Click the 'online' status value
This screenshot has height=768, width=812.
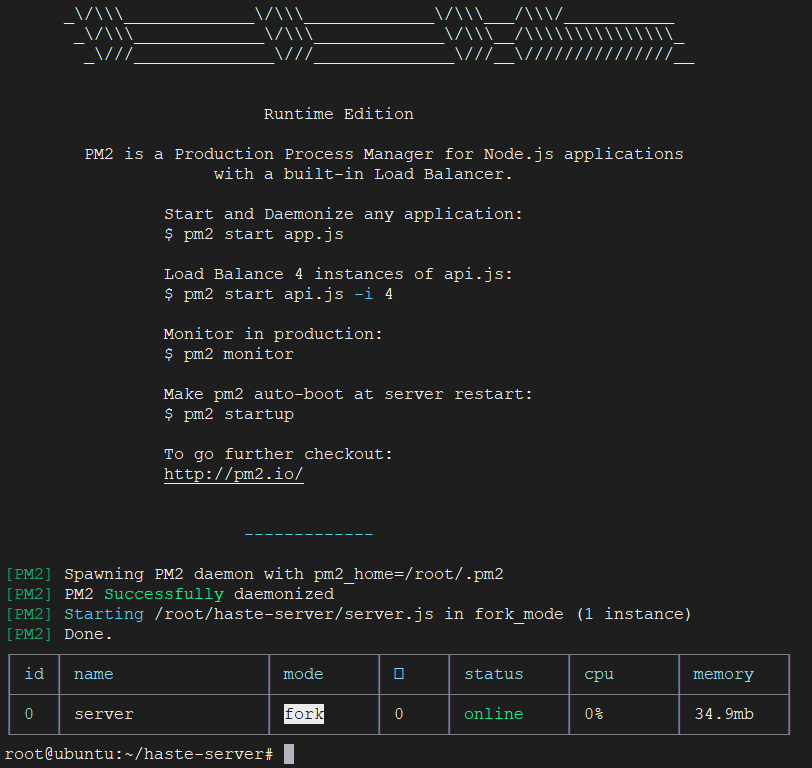pyautogui.click(x=494, y=714)
